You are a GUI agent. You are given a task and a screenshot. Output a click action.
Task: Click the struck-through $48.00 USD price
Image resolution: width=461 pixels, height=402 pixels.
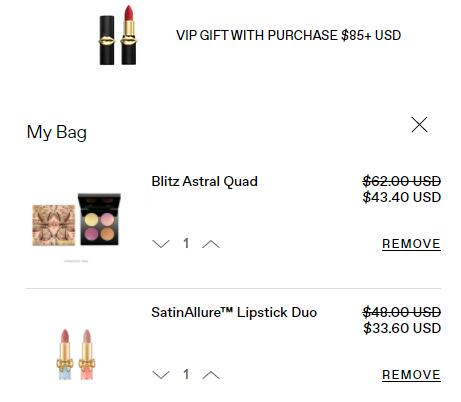[402, 312]
